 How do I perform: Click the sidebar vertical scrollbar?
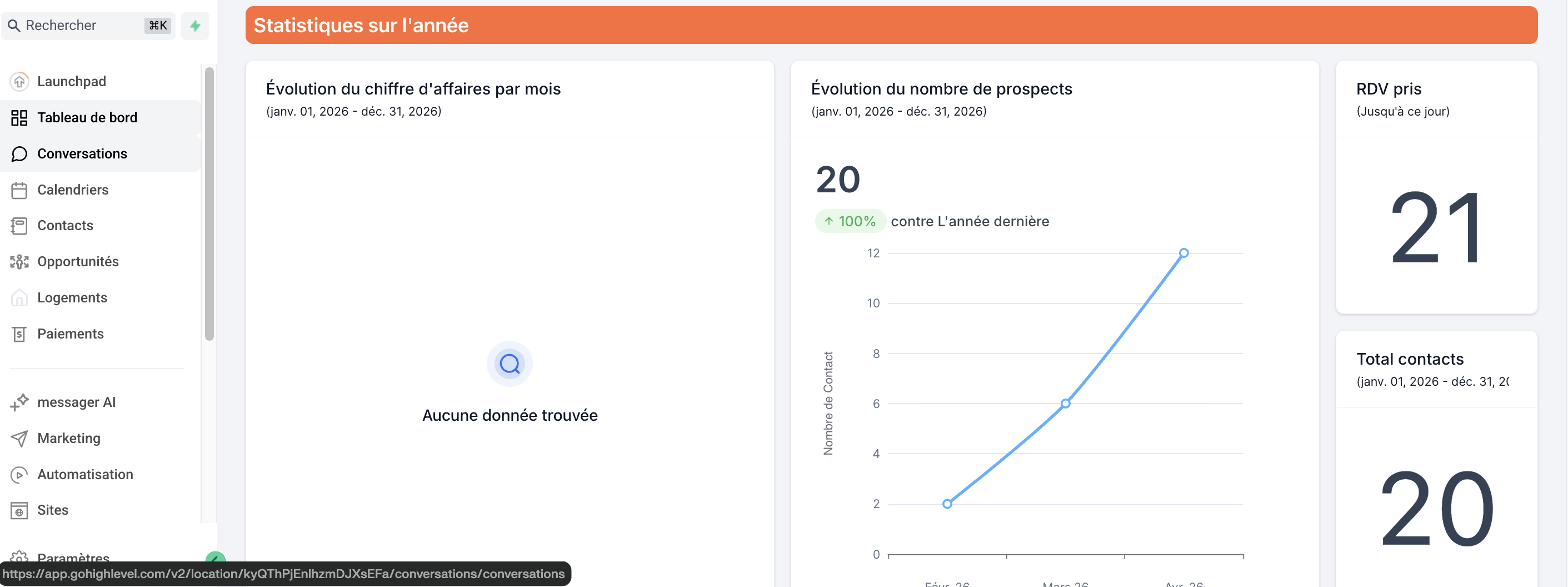[209, 204]
